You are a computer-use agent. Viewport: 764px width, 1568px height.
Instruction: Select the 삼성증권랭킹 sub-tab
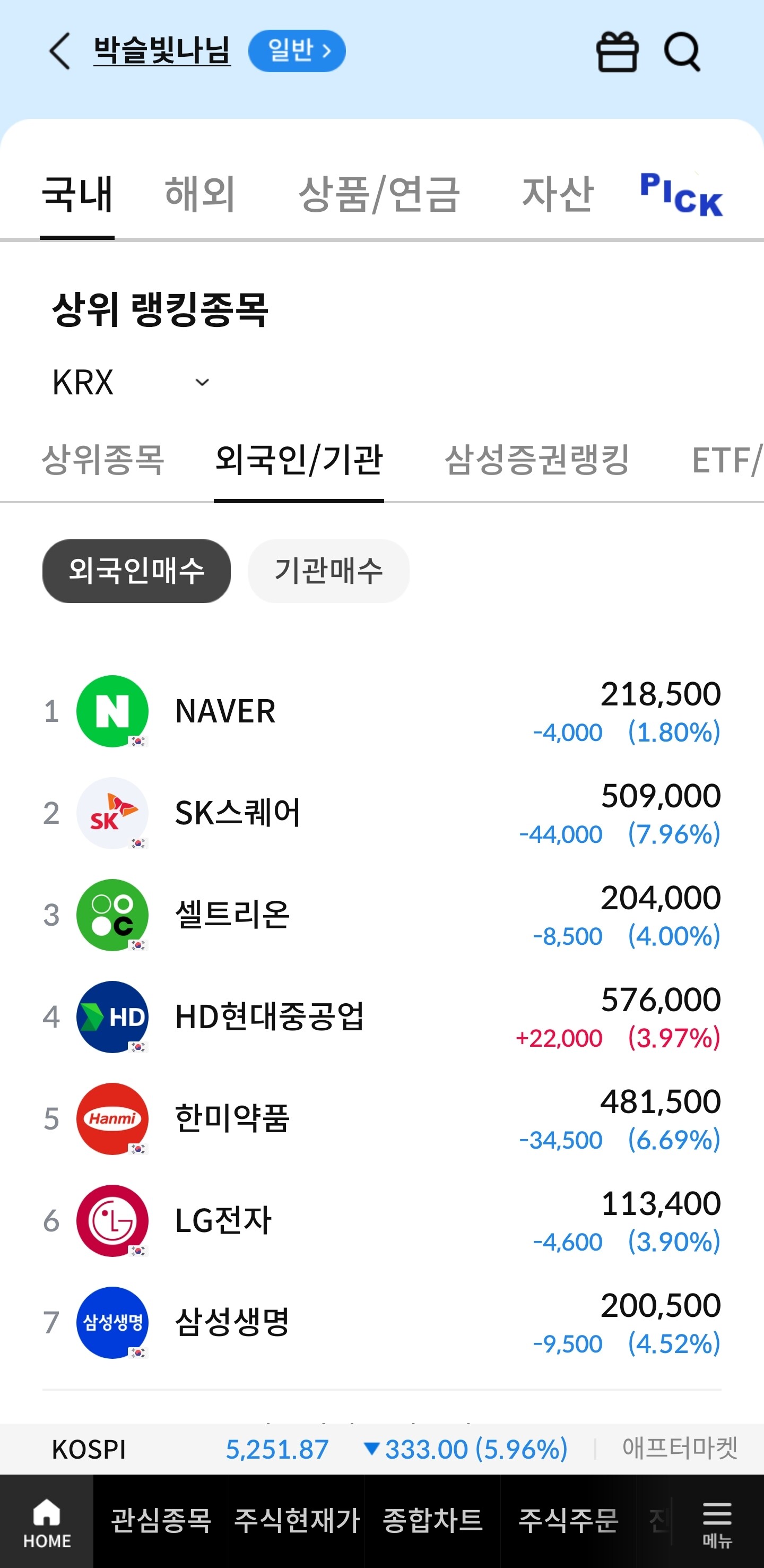[x=536, y=460]
